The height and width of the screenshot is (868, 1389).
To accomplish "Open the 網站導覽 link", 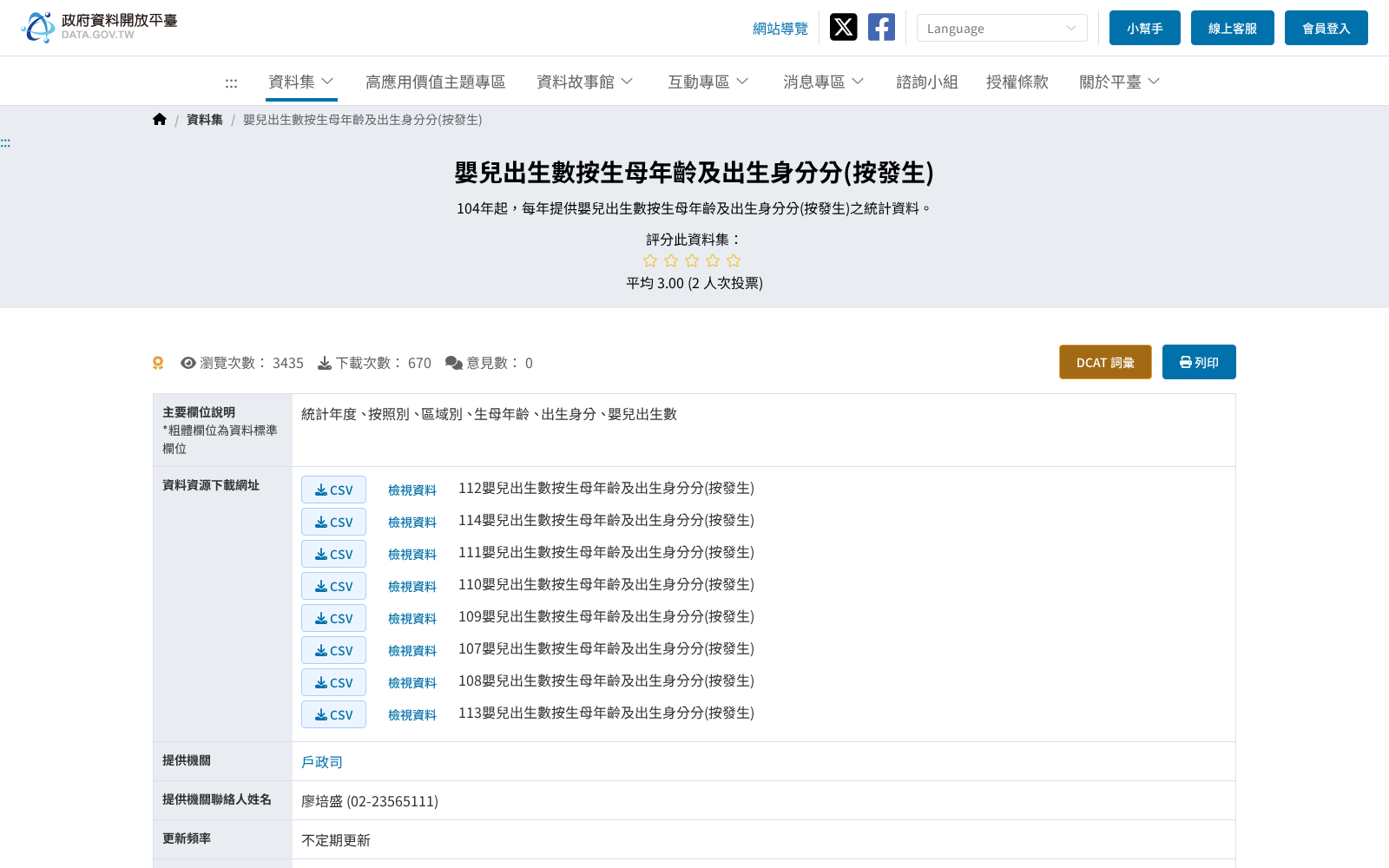I will point(780,29).
